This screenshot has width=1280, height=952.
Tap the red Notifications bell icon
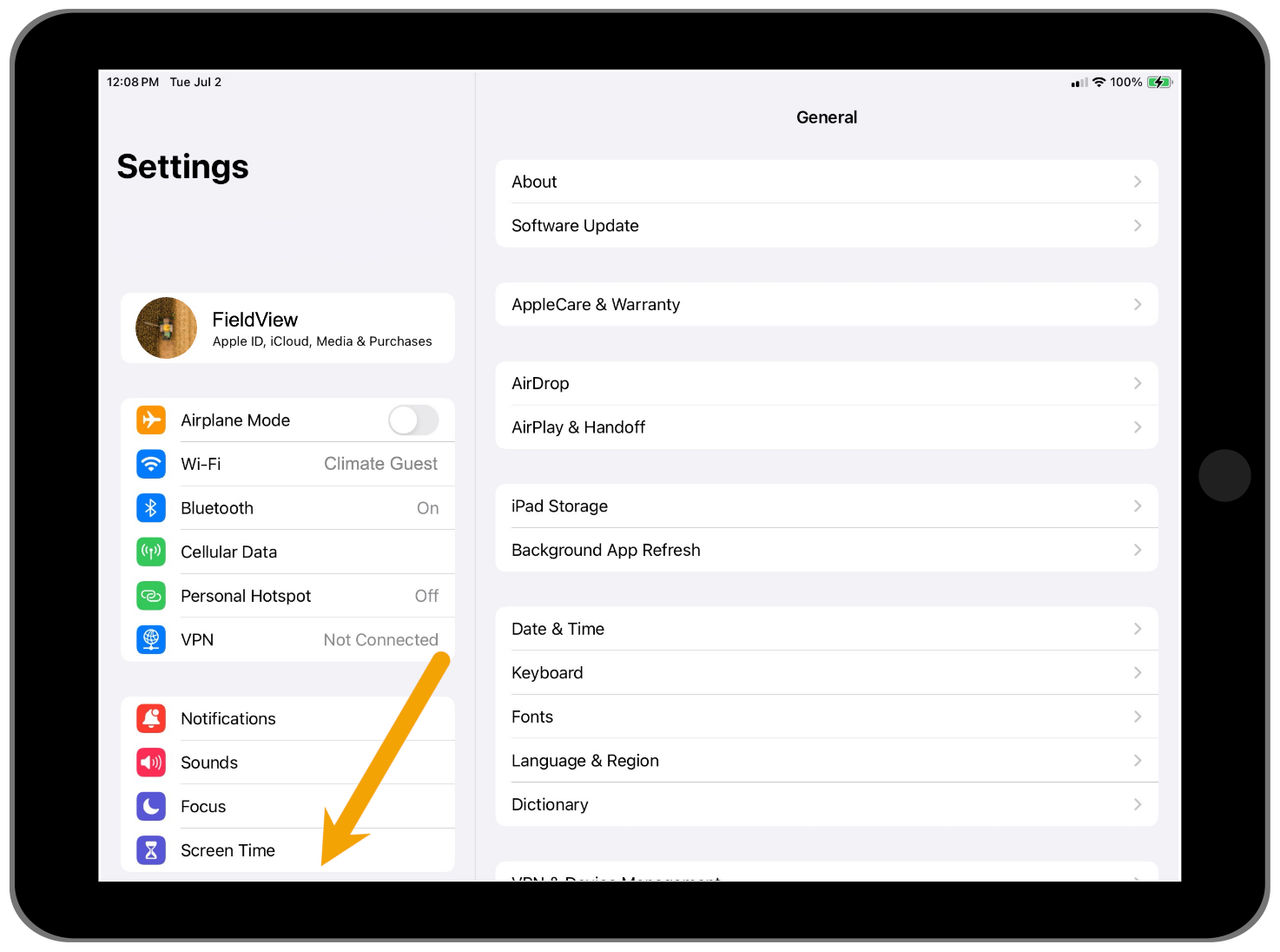click(x=151, y=718)
